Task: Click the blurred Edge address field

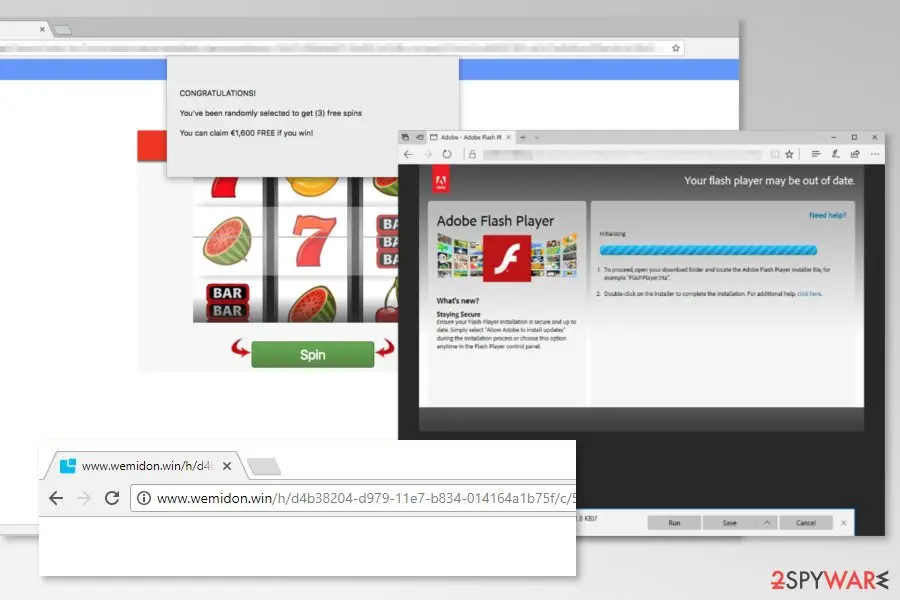Action: pos(623,154)
